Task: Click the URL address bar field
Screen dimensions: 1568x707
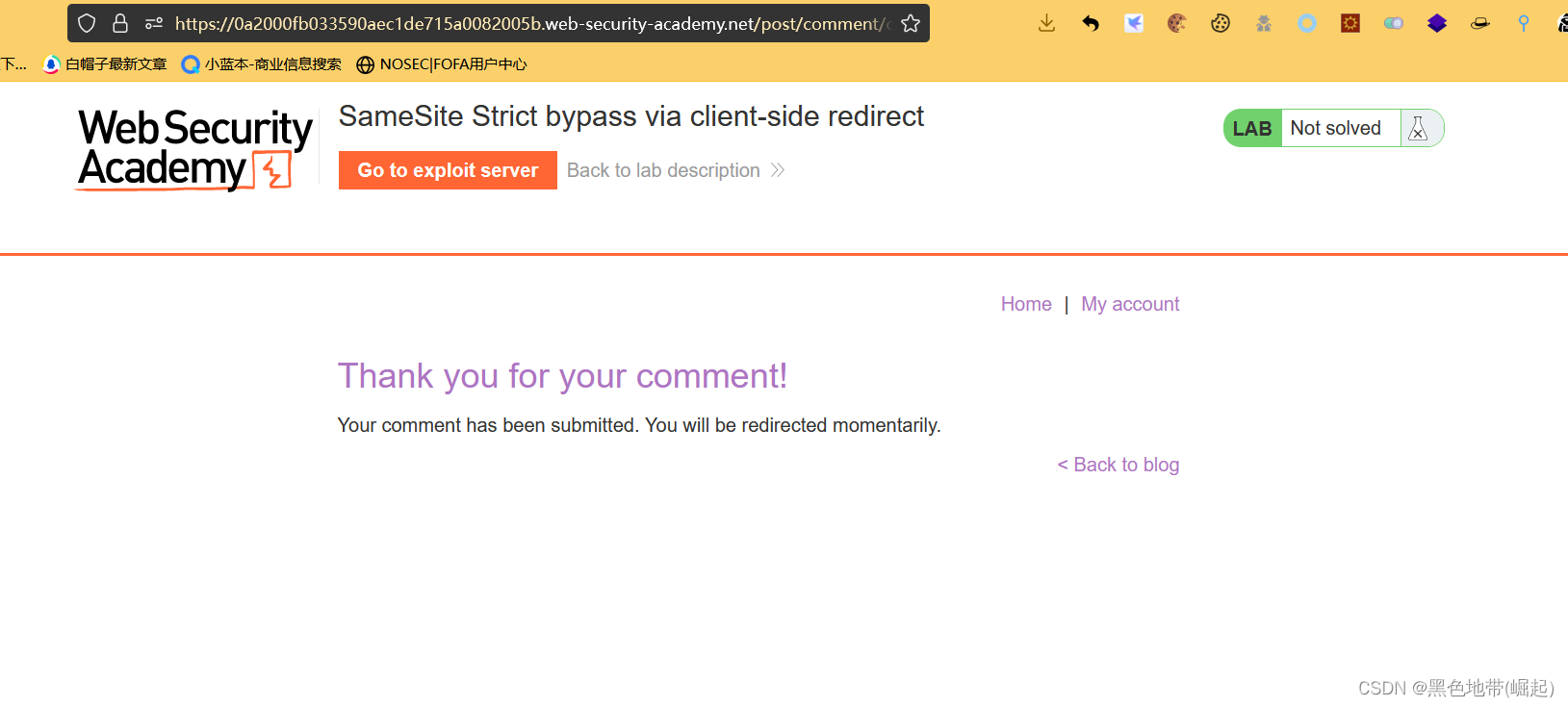Action: pyautogui.click(x=529, y=23)
